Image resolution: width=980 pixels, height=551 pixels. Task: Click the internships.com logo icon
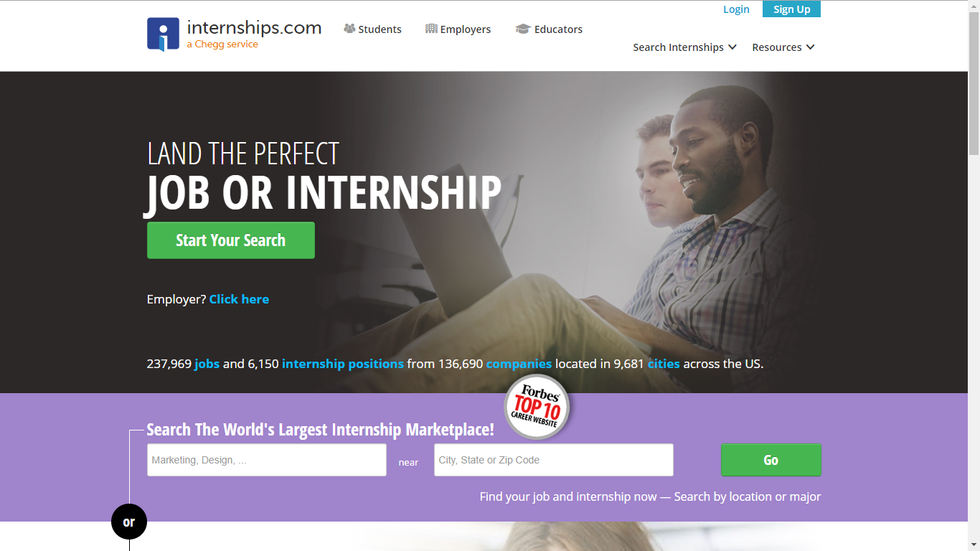pyautogui.click(x=163, y=34)
